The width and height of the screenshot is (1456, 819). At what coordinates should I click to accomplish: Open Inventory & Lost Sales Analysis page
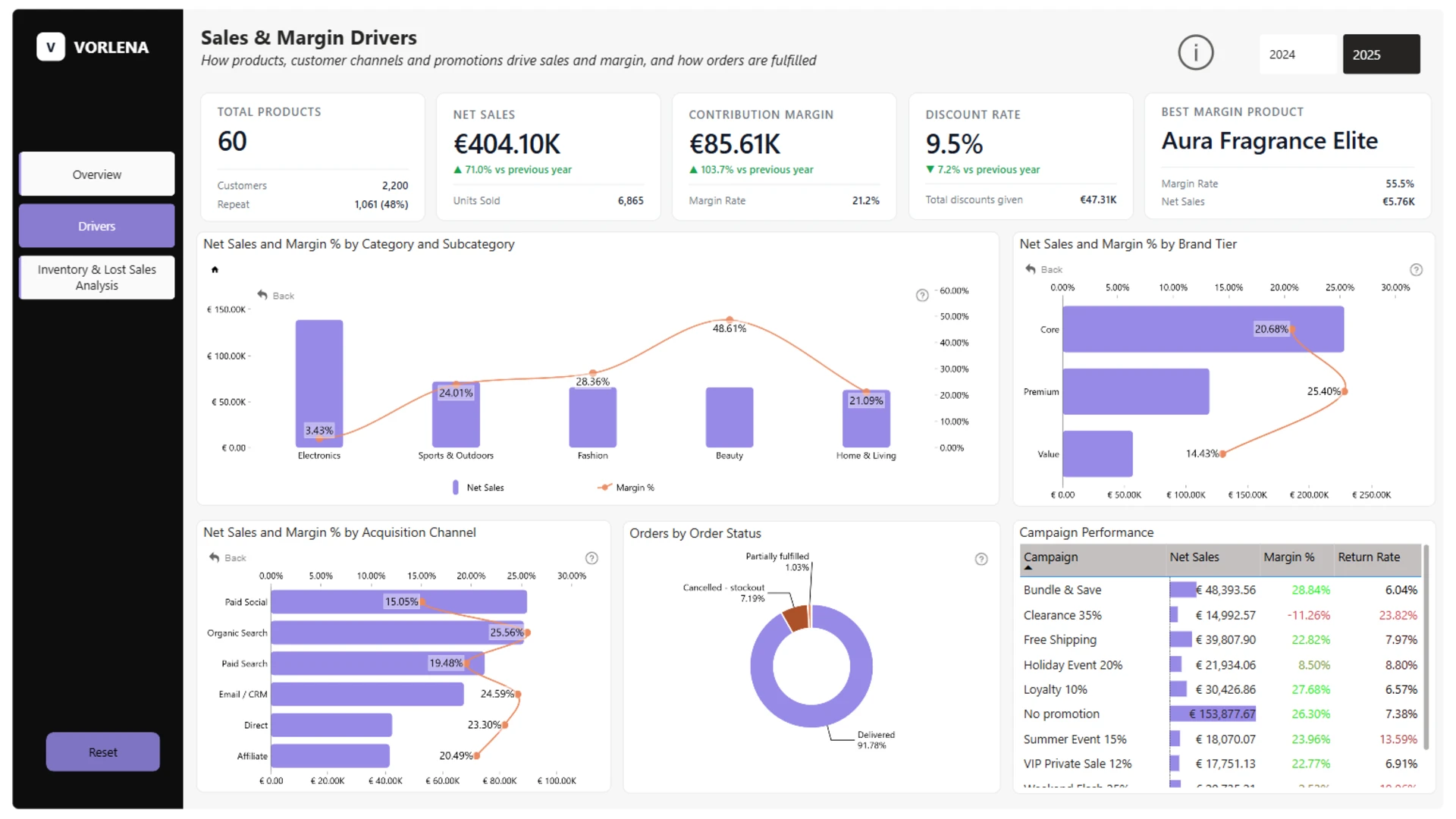pos(97,278)
